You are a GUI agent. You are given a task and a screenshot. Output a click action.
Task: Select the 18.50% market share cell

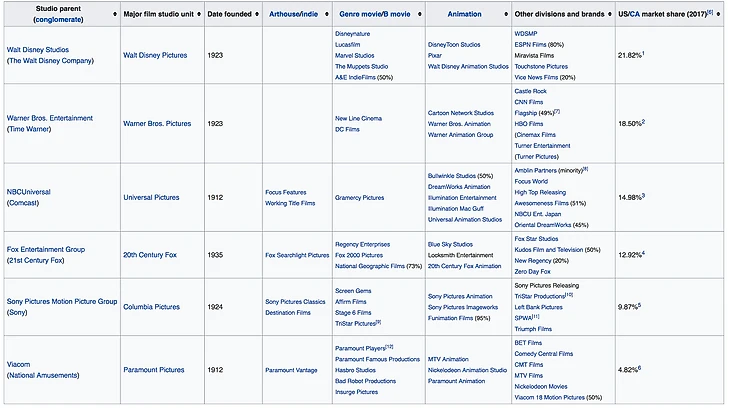click(x=669, y=124)
